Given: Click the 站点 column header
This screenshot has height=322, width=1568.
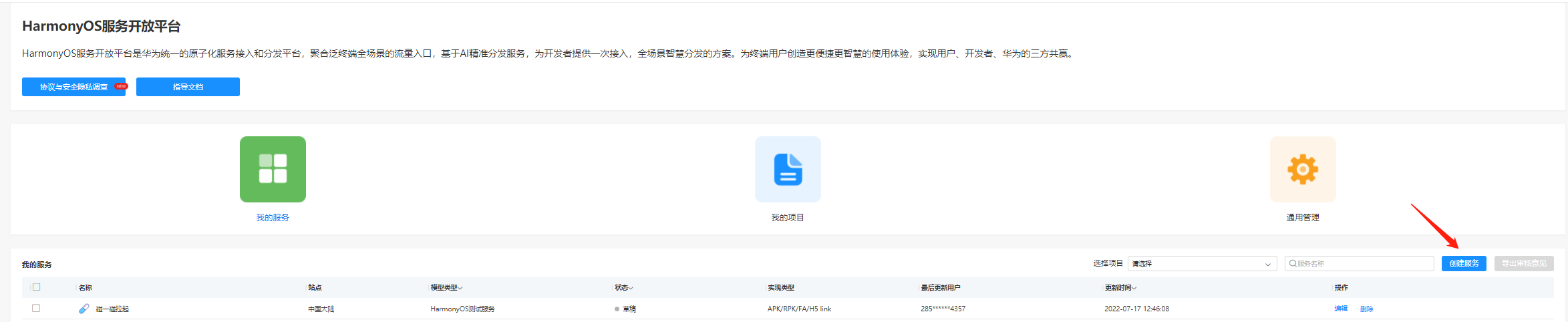Looking at the screenshot, I should 315,288.
